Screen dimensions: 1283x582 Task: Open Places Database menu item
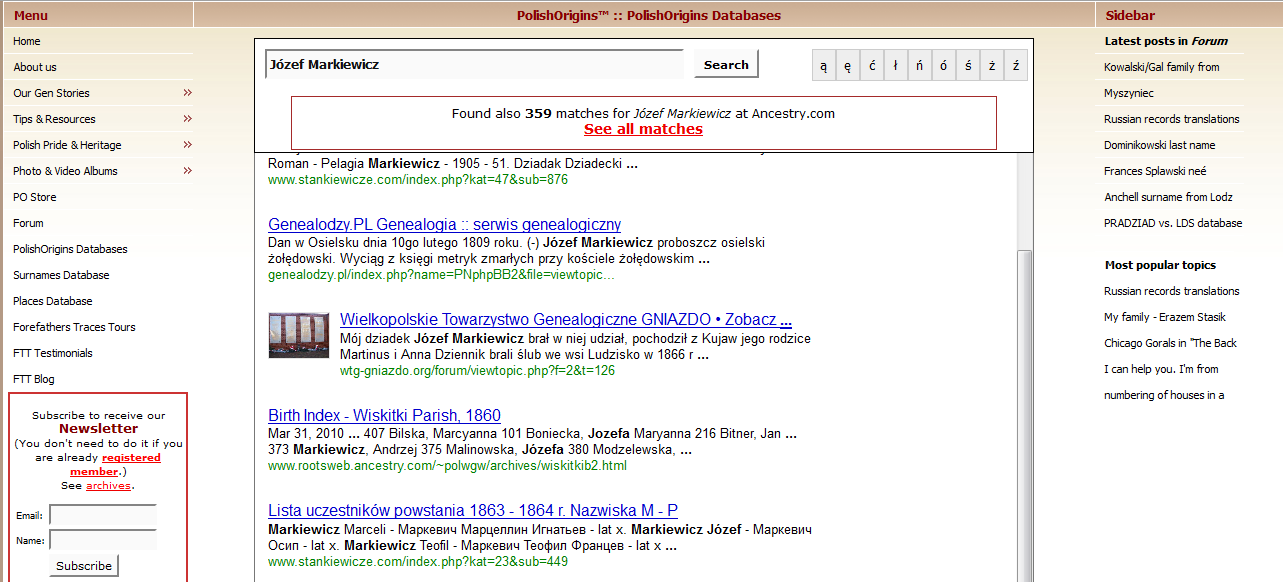[53, 301]
